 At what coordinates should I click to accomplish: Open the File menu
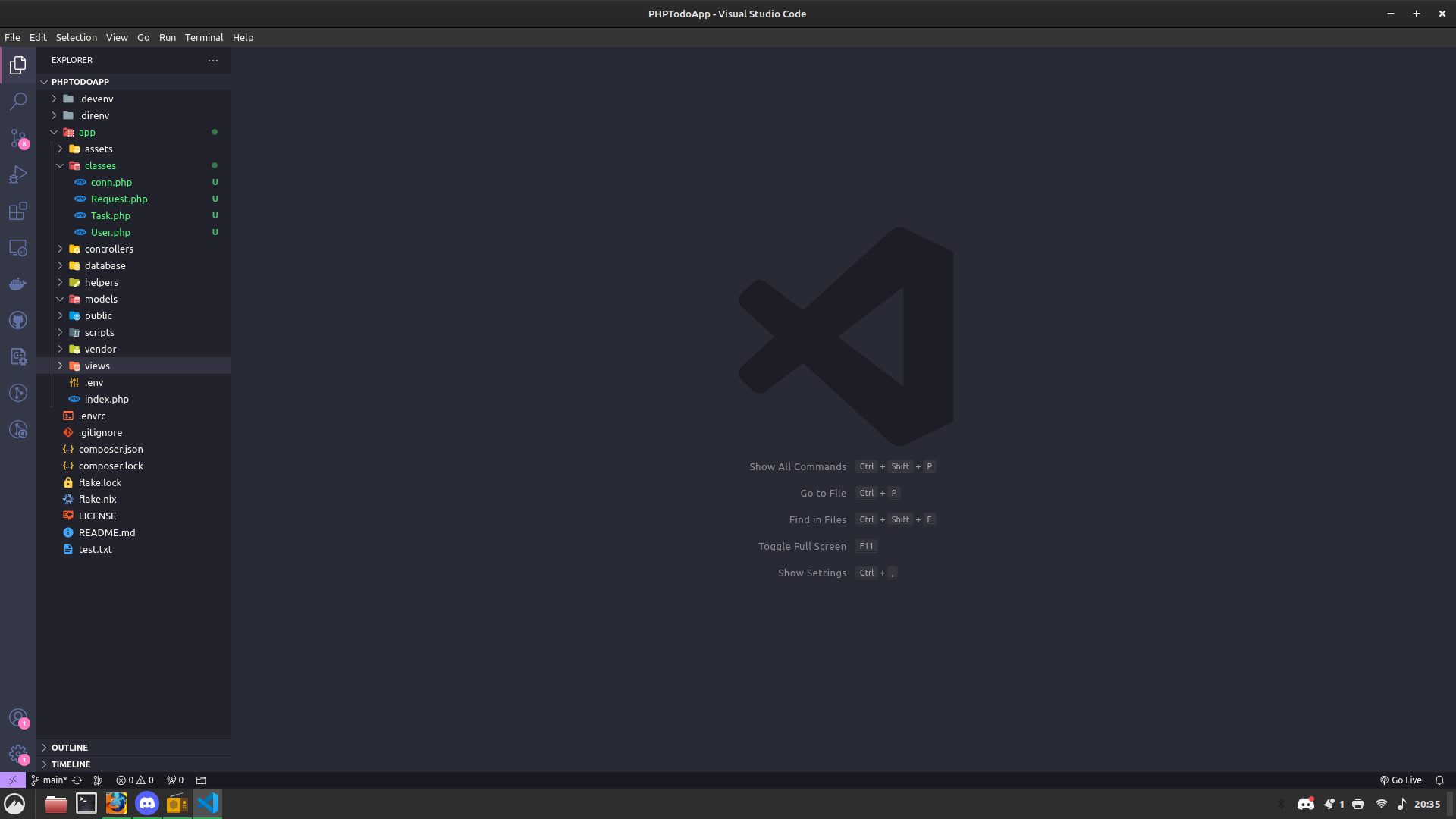coord(12,37)
